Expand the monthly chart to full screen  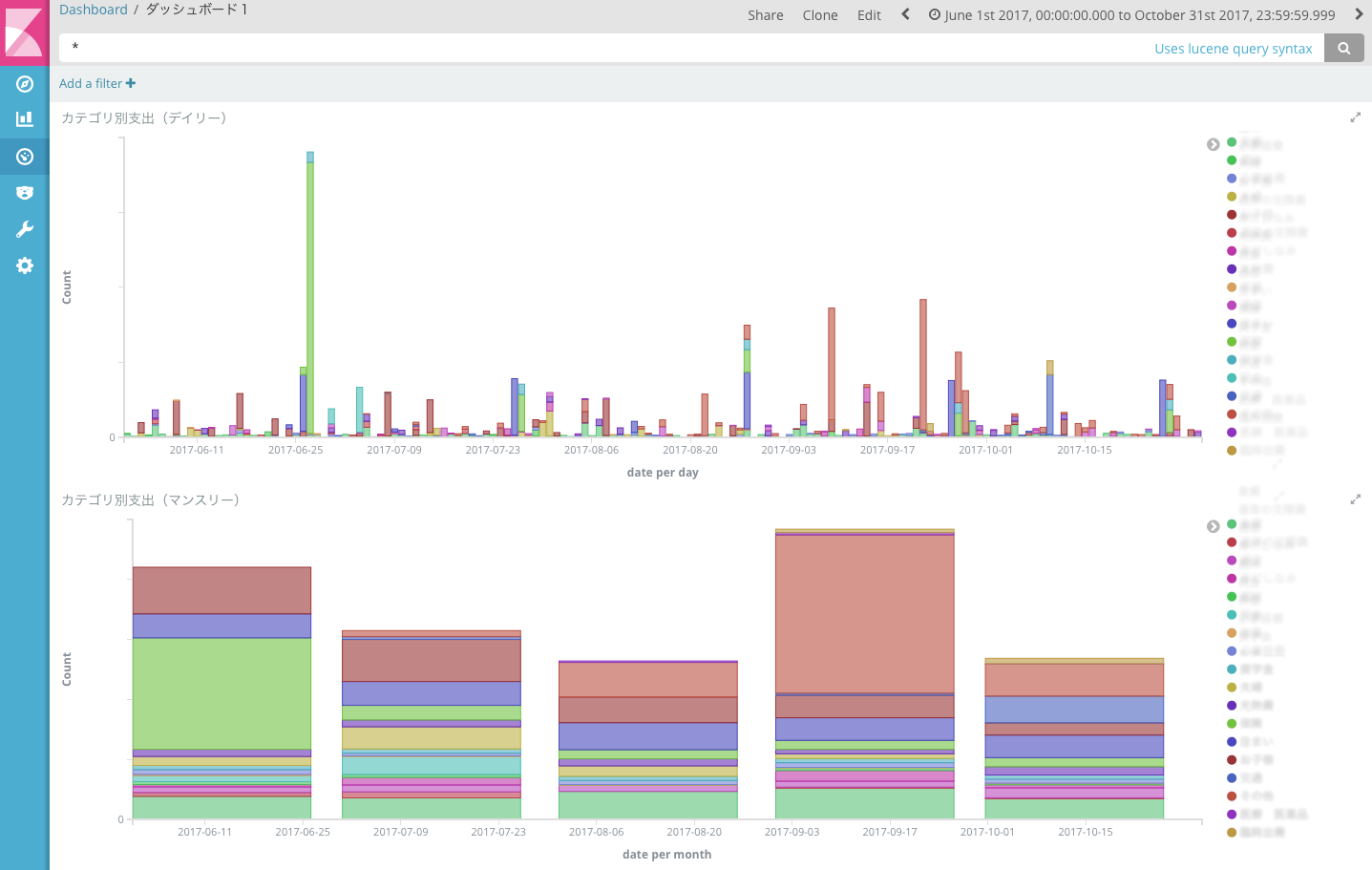point(1355,499)
